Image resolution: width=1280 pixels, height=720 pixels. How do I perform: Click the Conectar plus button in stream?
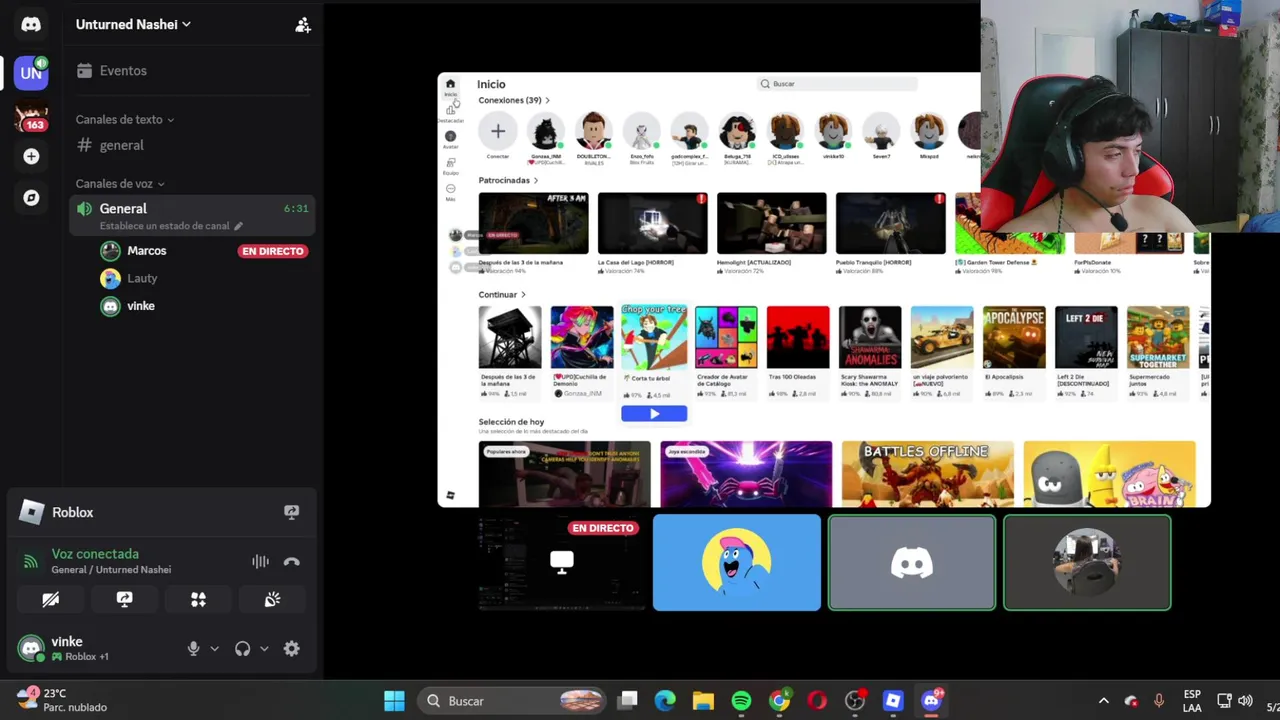pos(497,131)
